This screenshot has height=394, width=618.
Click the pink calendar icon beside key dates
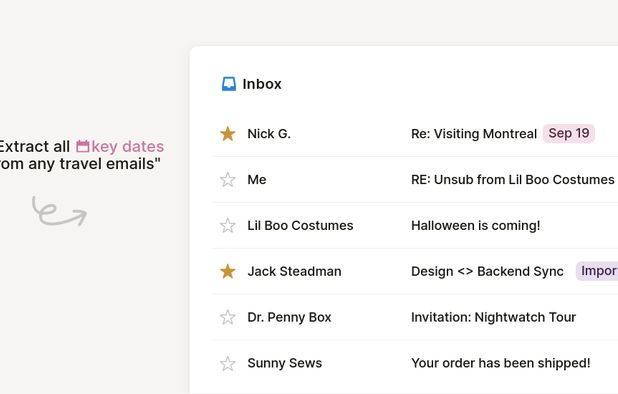82,146
